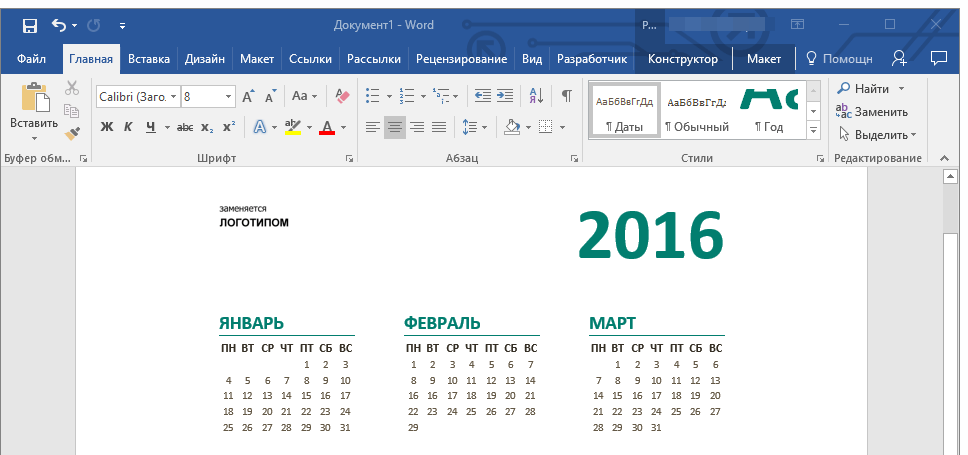Toggle italic formatting К
The width and height of the screenshot is (968, 455).
128,127
